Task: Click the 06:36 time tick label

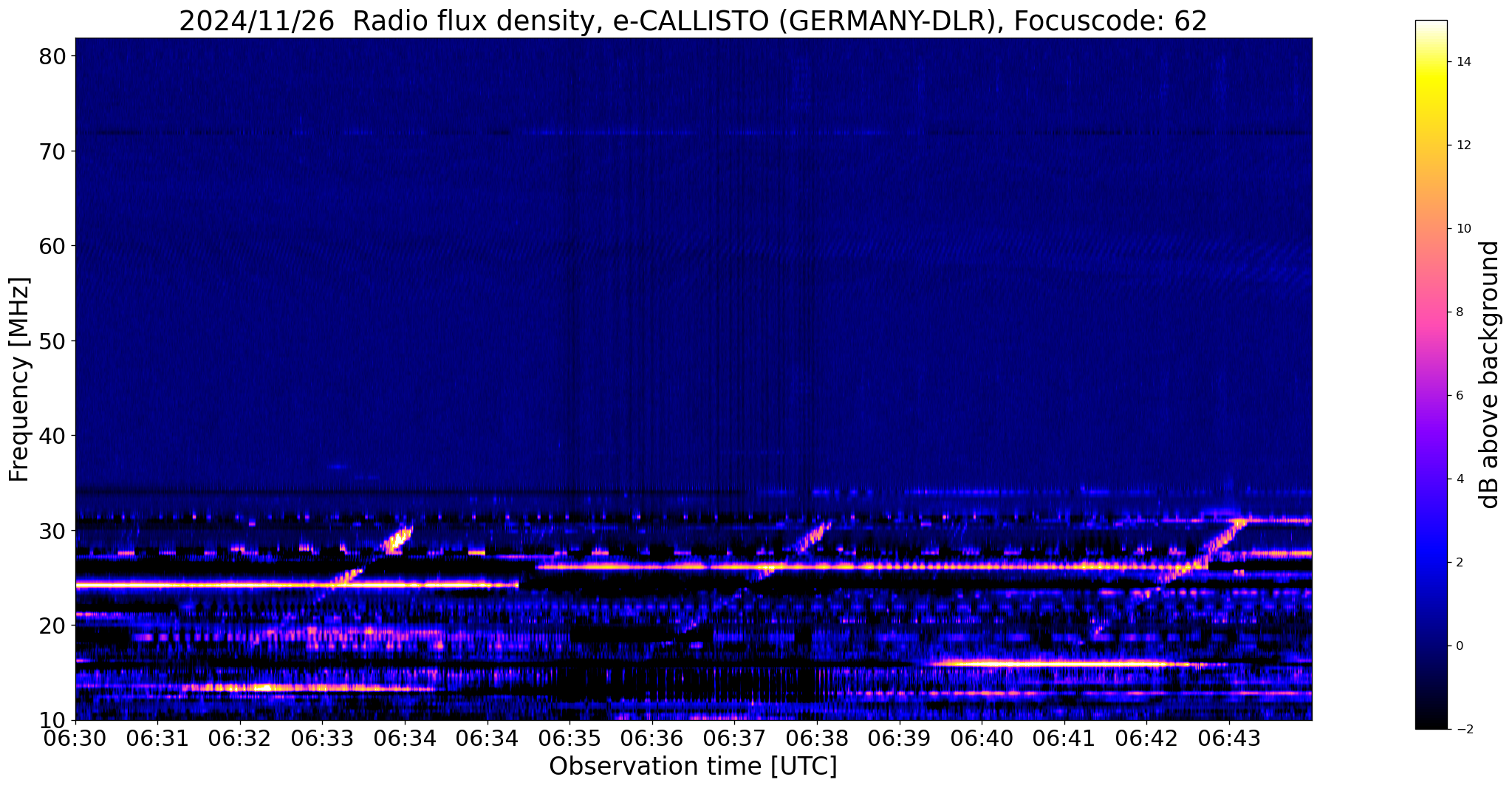Action: pyautogui.click(x=652, y=739)
